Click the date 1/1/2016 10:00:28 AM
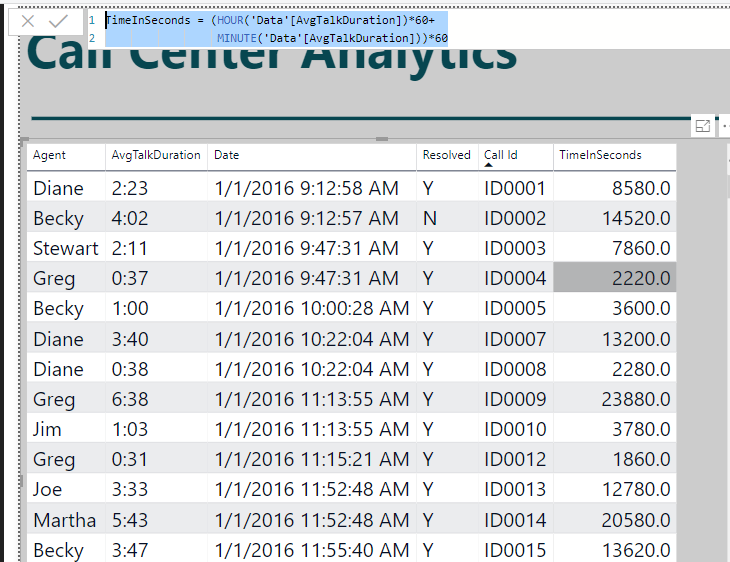The height and width of the screenshot is (562, 730). [311, 308]
